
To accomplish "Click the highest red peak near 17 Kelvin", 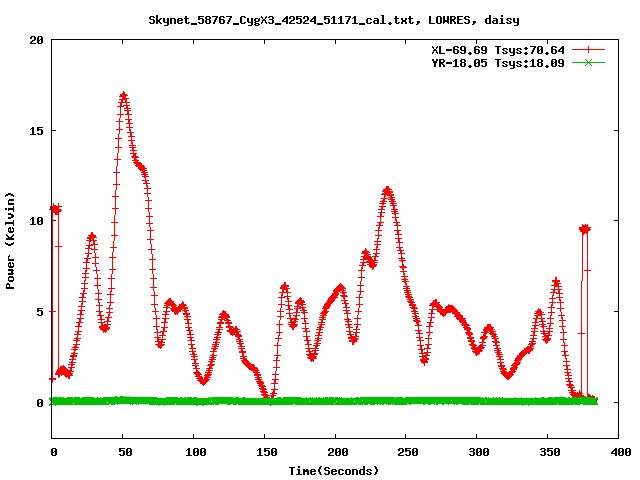I will 124,96.
